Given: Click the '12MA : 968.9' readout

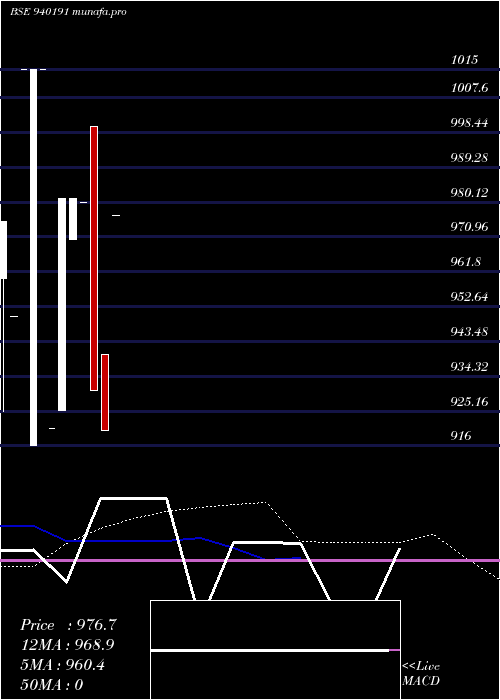Looking at the screenshot, I should point(67,645).
